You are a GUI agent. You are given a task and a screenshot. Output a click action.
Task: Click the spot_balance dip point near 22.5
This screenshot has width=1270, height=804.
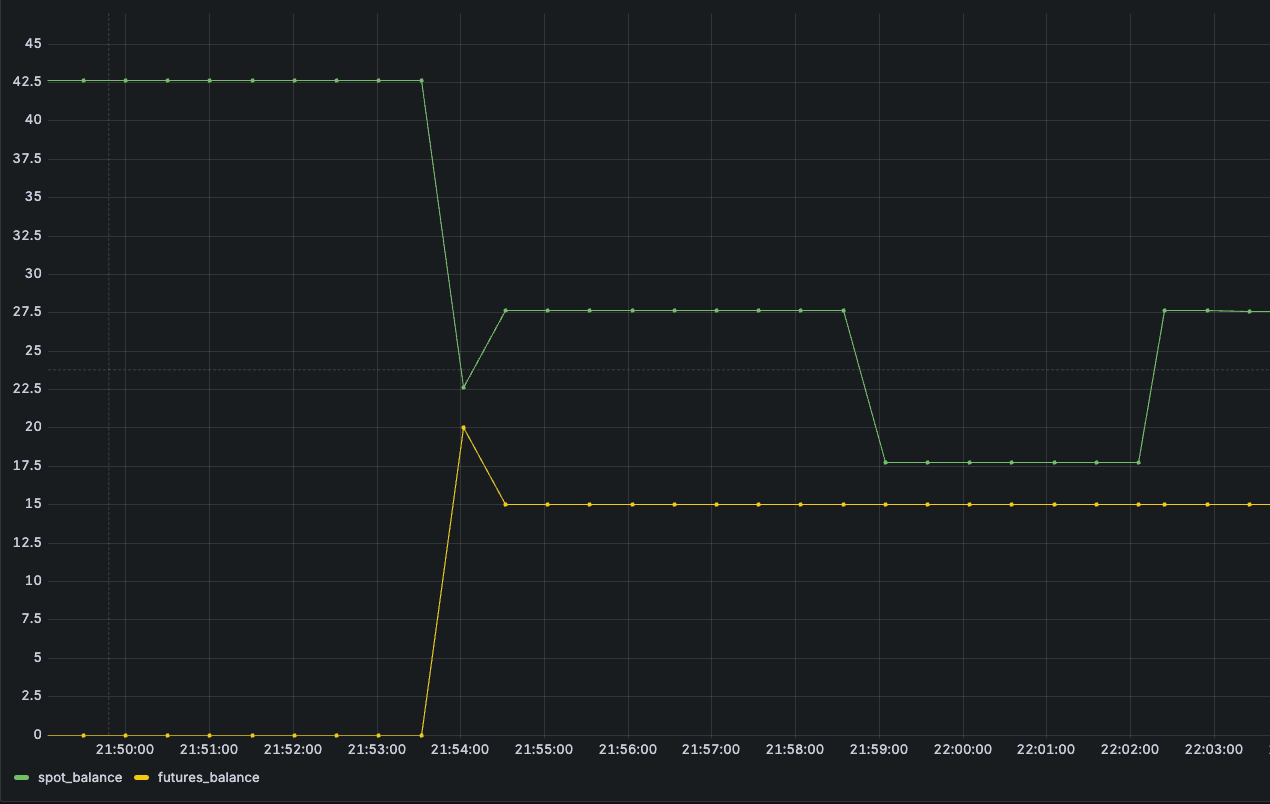tap(463, 387)
